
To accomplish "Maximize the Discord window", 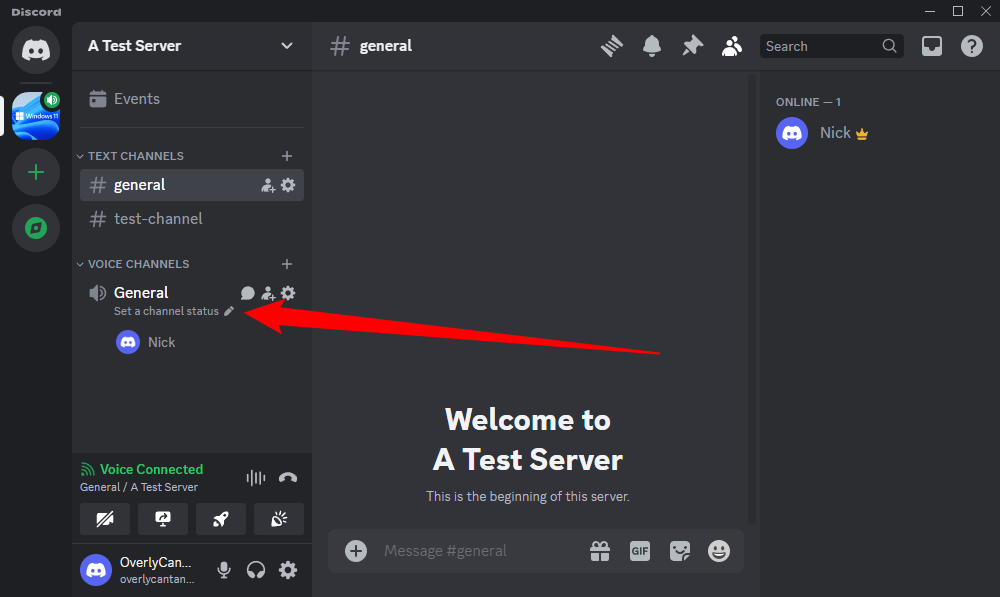I will pos(958,11).
